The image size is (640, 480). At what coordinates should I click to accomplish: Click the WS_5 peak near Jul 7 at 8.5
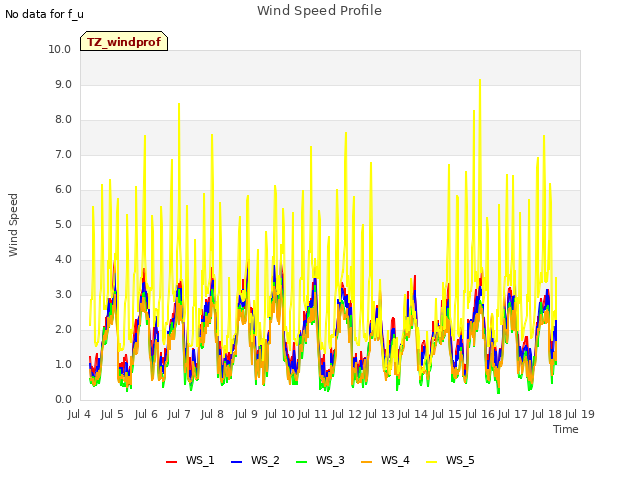(x=179, y=104)
